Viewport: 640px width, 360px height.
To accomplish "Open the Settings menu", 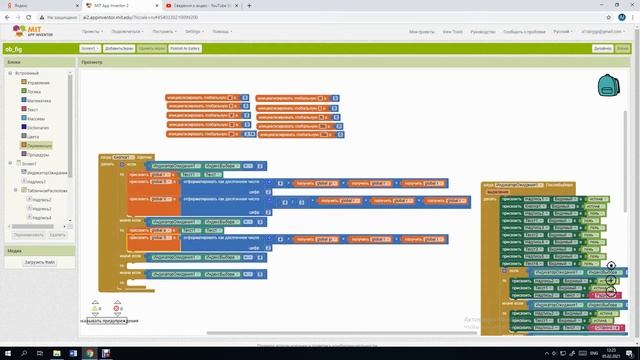I will (x=194, y=31).
